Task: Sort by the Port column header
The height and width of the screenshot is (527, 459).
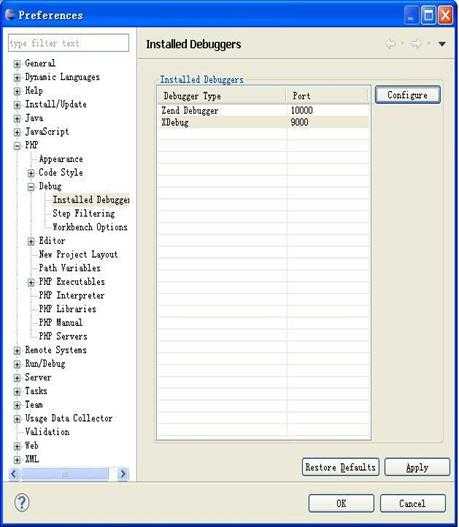Action: (327, 96)
